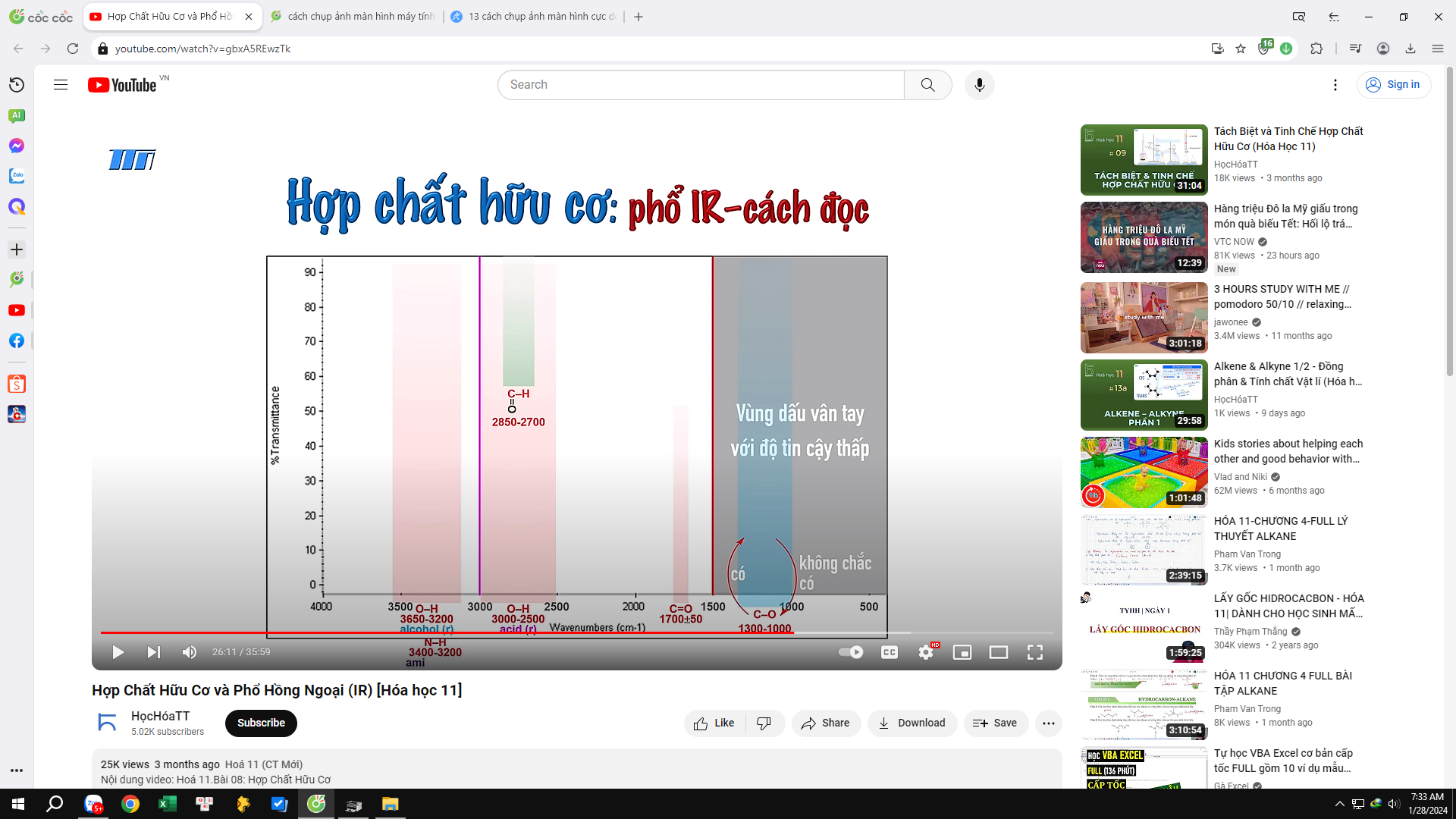The width and height of the screenshot is (1456, 819).
Task: Enter full screen mode
Action: pos(1034,652)
